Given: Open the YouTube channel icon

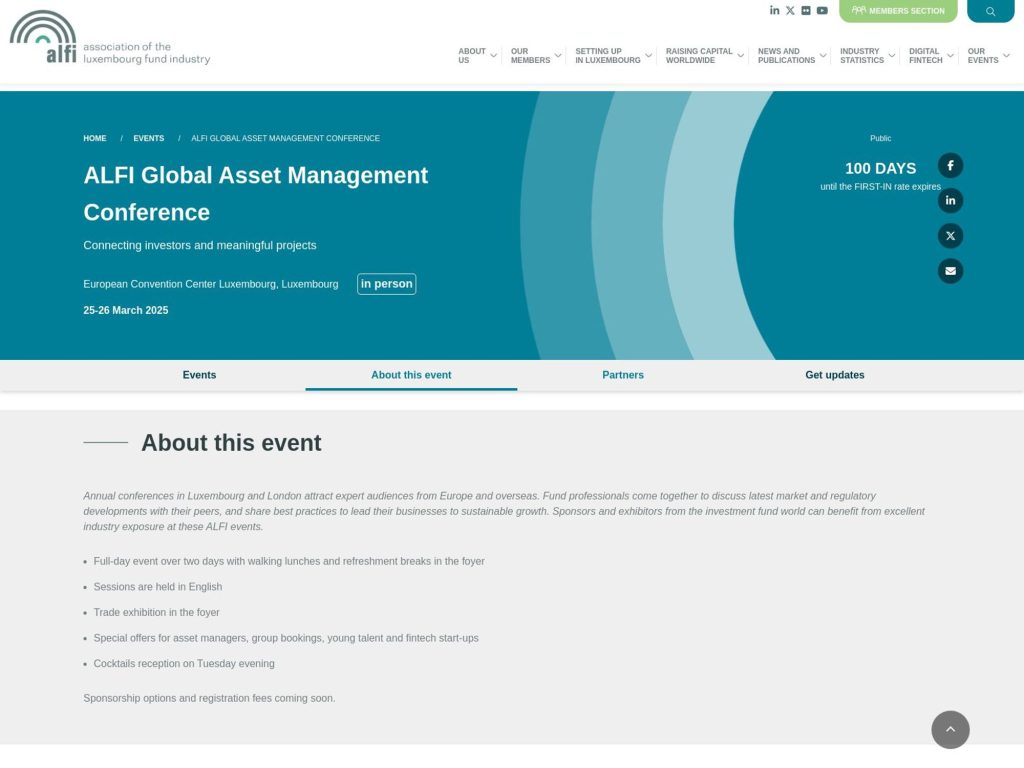Looking at the screenshot, I should (x=822, y=10).
